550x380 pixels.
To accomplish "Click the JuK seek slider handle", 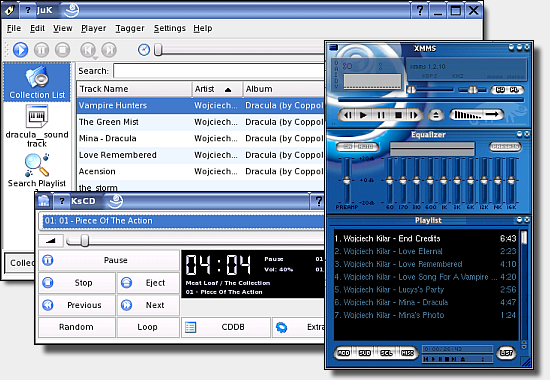I will tap(158, 50).
